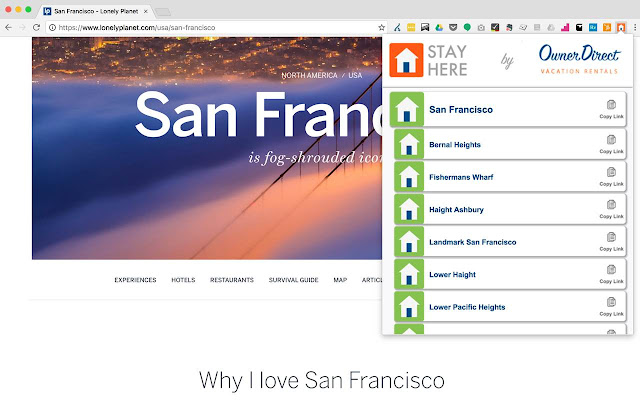The height and width of the screenshot is (400, 640).
Task: Open San Francisco rentals link
Action: click(461, 109)
